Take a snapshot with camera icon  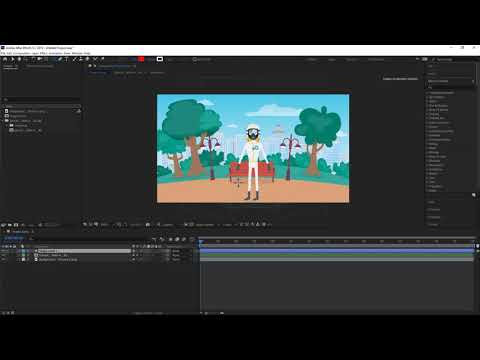click(148, 225)
